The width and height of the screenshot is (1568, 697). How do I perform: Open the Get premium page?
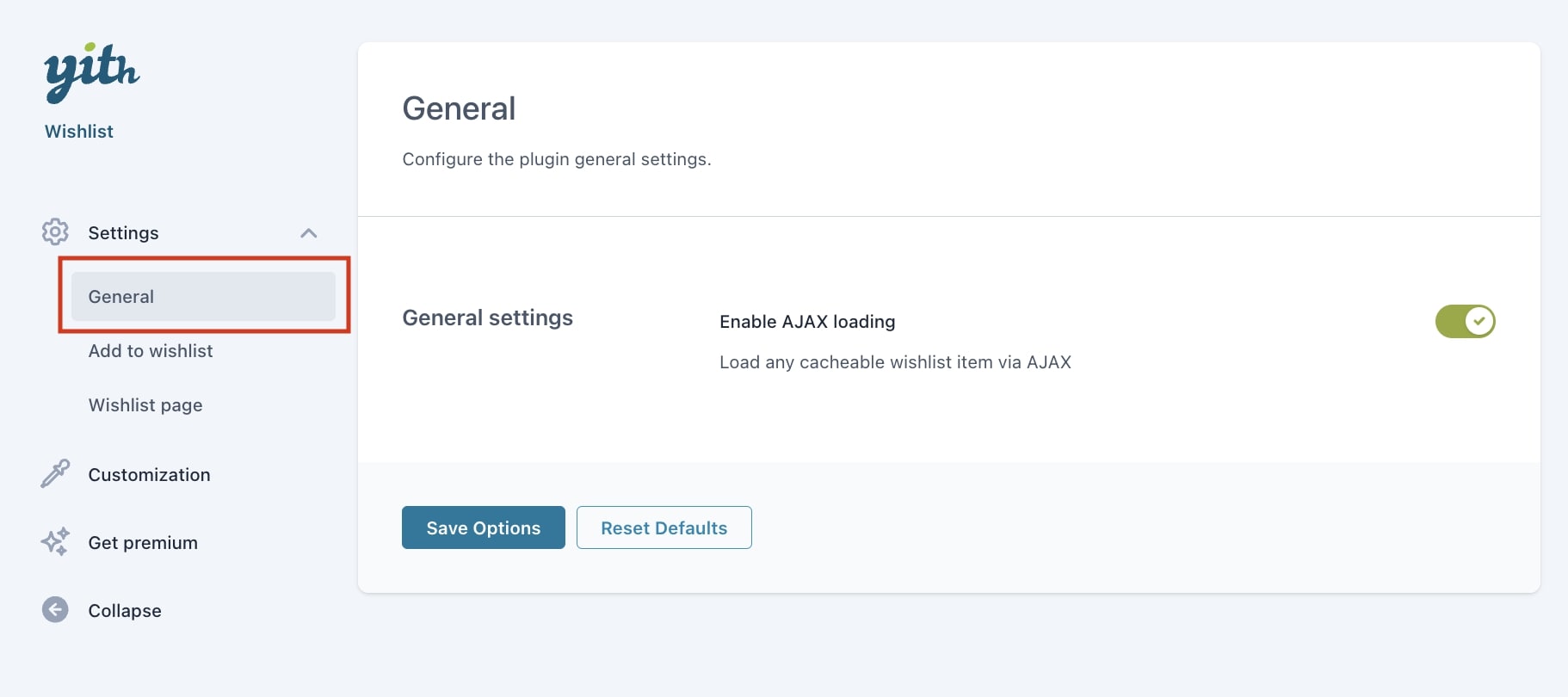pos(143,543)
